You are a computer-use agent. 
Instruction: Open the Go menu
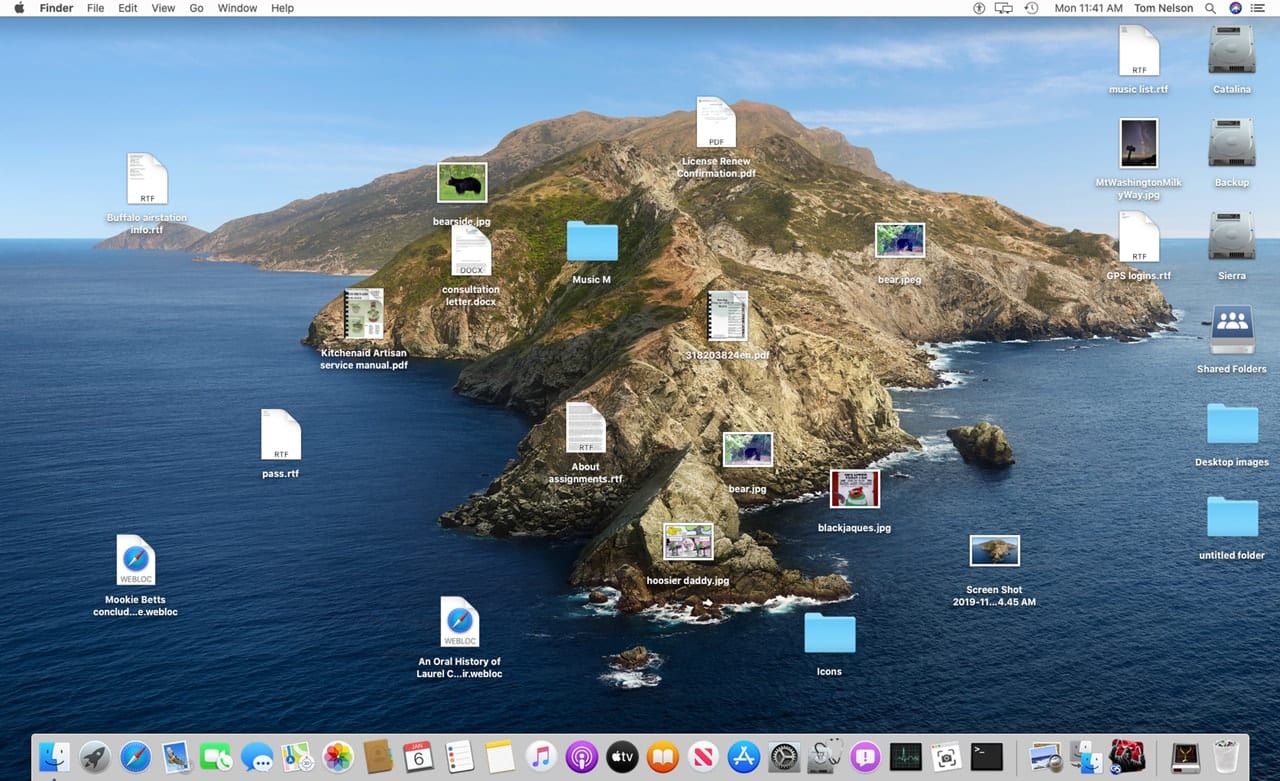tap(196, 8)
